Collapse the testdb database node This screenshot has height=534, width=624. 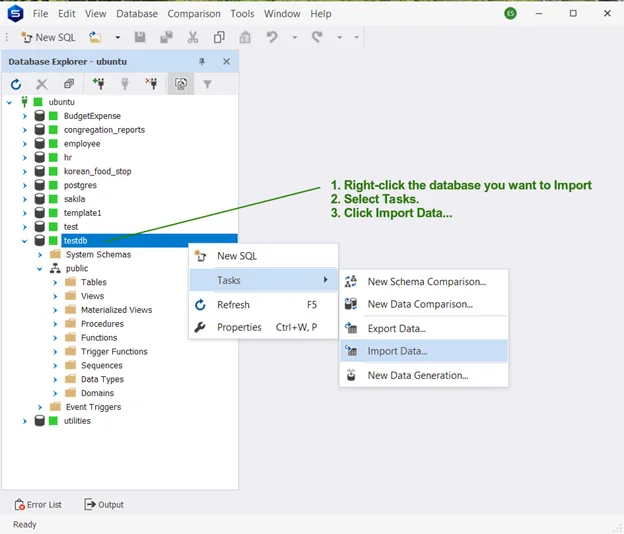[25, 241]
